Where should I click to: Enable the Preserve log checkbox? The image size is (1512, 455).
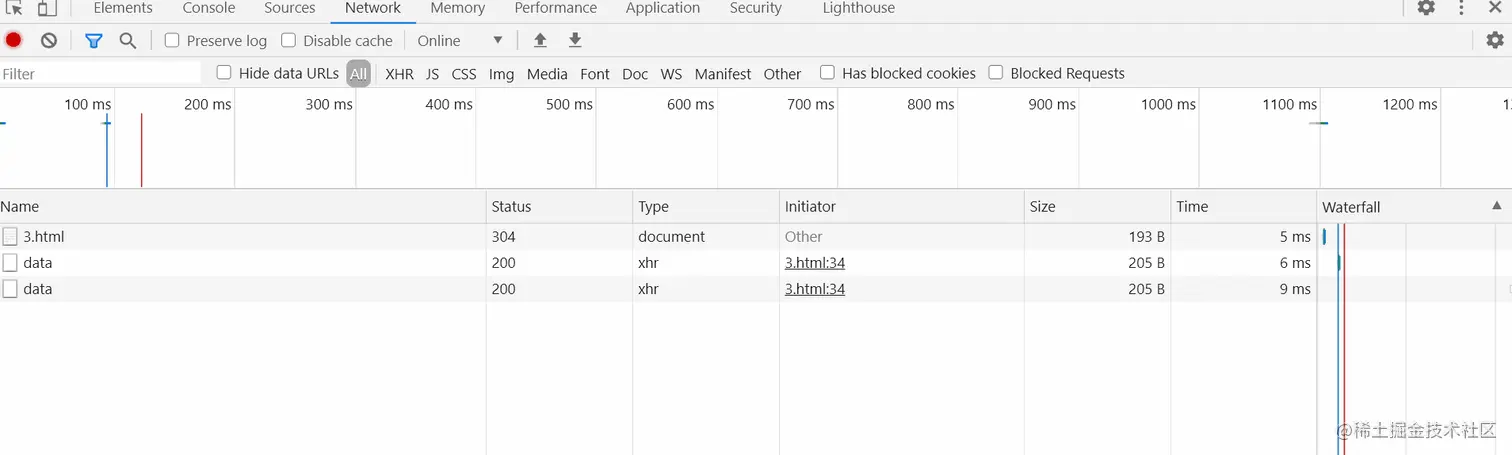172,40
